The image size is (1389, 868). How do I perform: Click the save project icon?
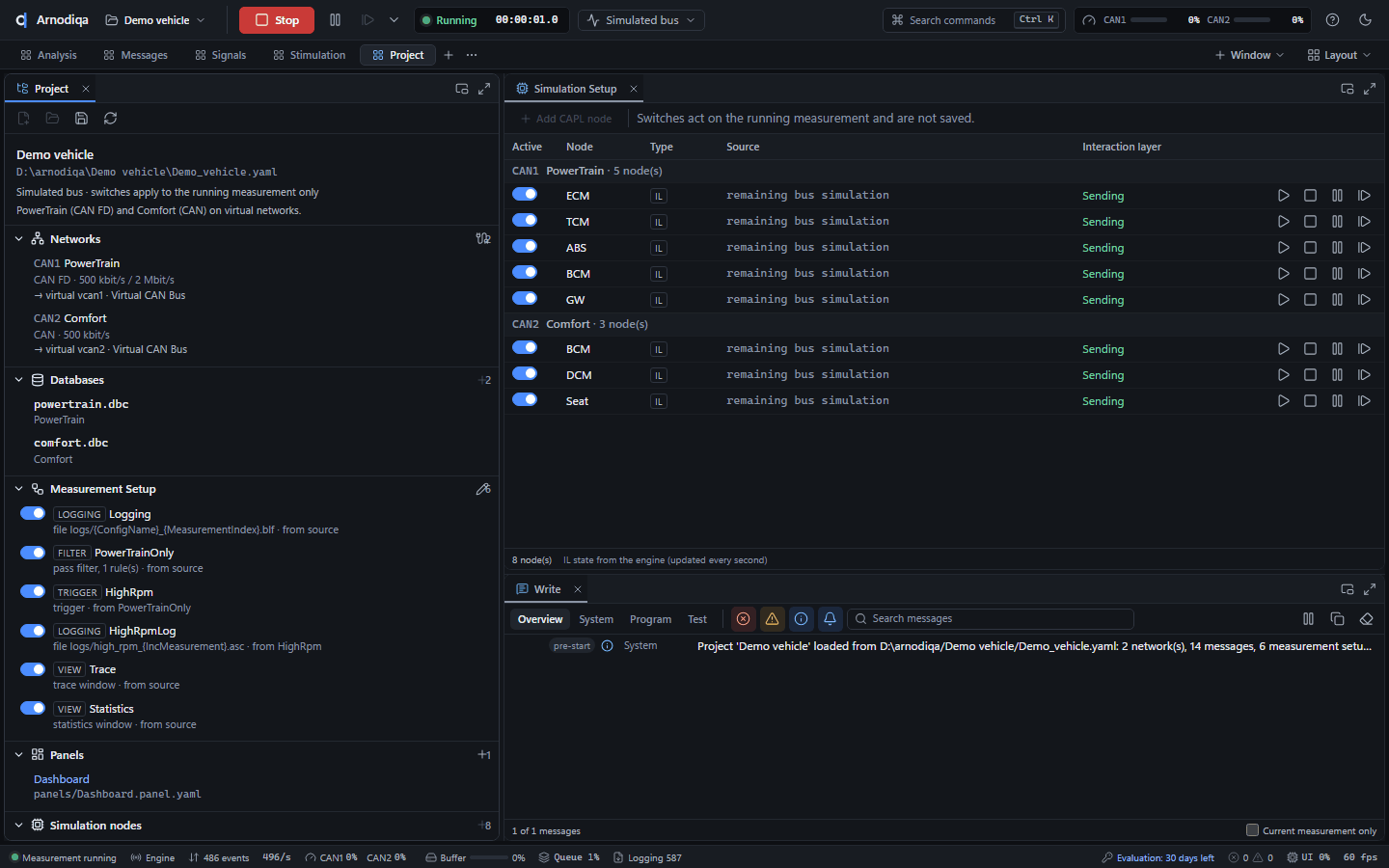[x=81, y=119]
